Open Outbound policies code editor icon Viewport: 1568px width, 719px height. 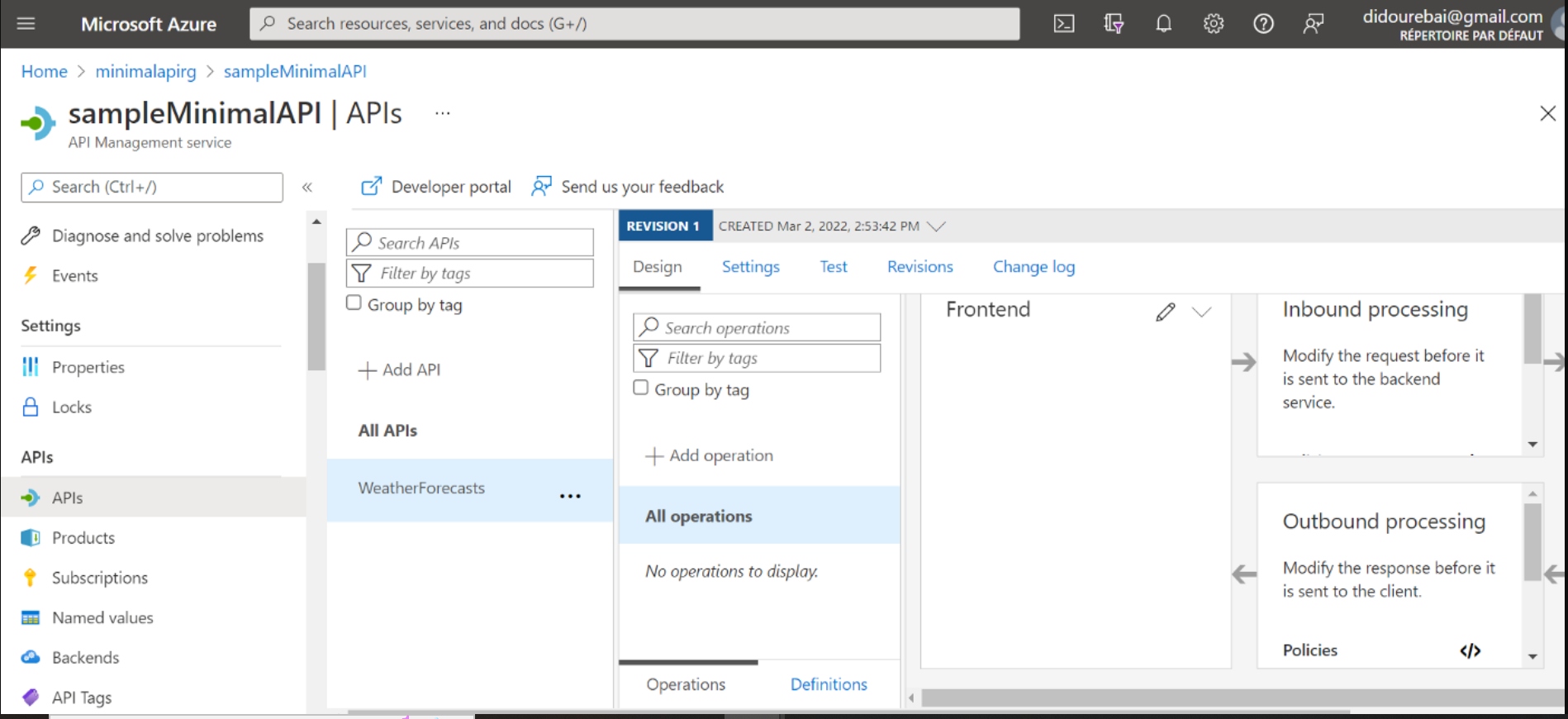pos(1470,650)
